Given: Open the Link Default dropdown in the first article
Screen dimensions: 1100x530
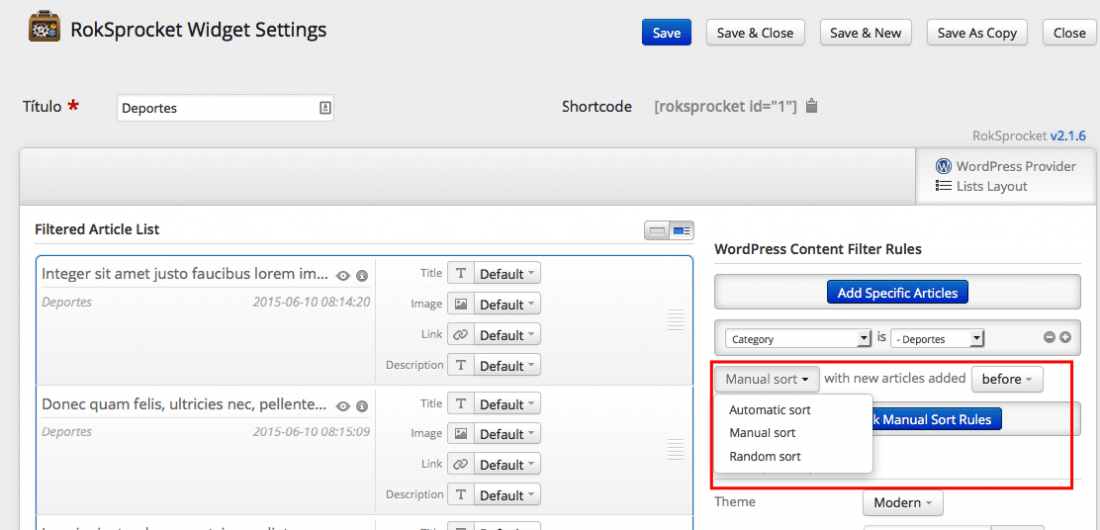Looking at the screenshot, I should 507,335.
